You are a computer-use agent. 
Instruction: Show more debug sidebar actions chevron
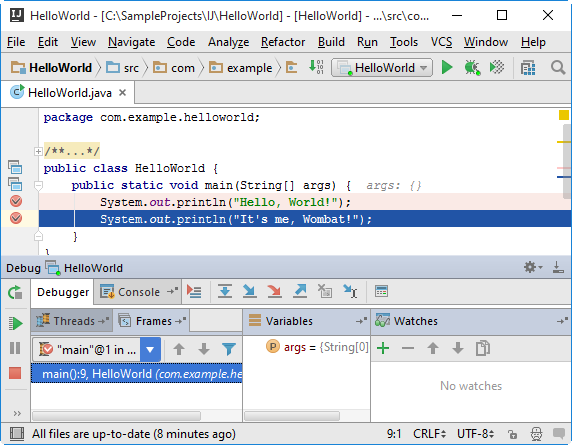[x=17, y=413]
